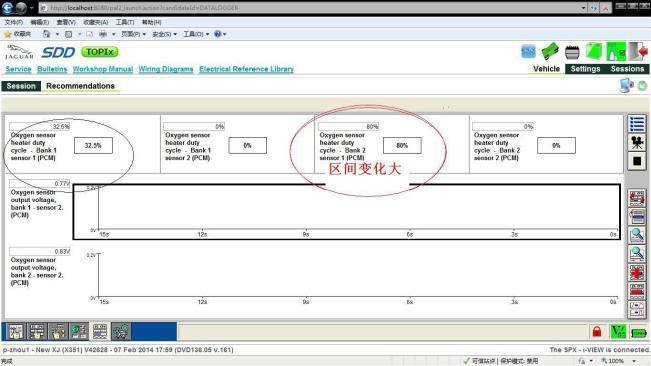Click the black square stop button
The height and width of the screenshot is (366, 651).
coord(636,161)
